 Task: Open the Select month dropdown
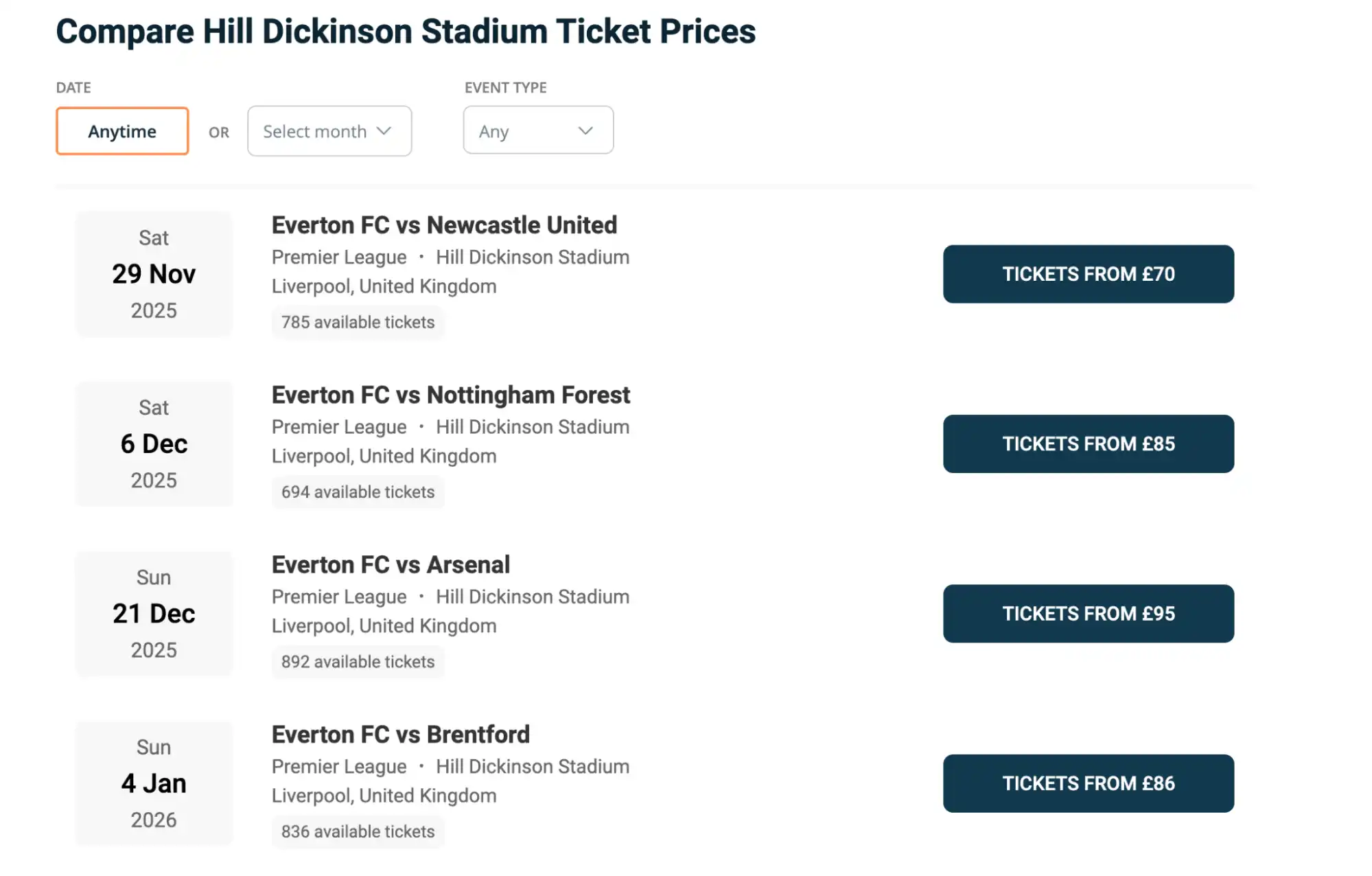tap(328, 131)
